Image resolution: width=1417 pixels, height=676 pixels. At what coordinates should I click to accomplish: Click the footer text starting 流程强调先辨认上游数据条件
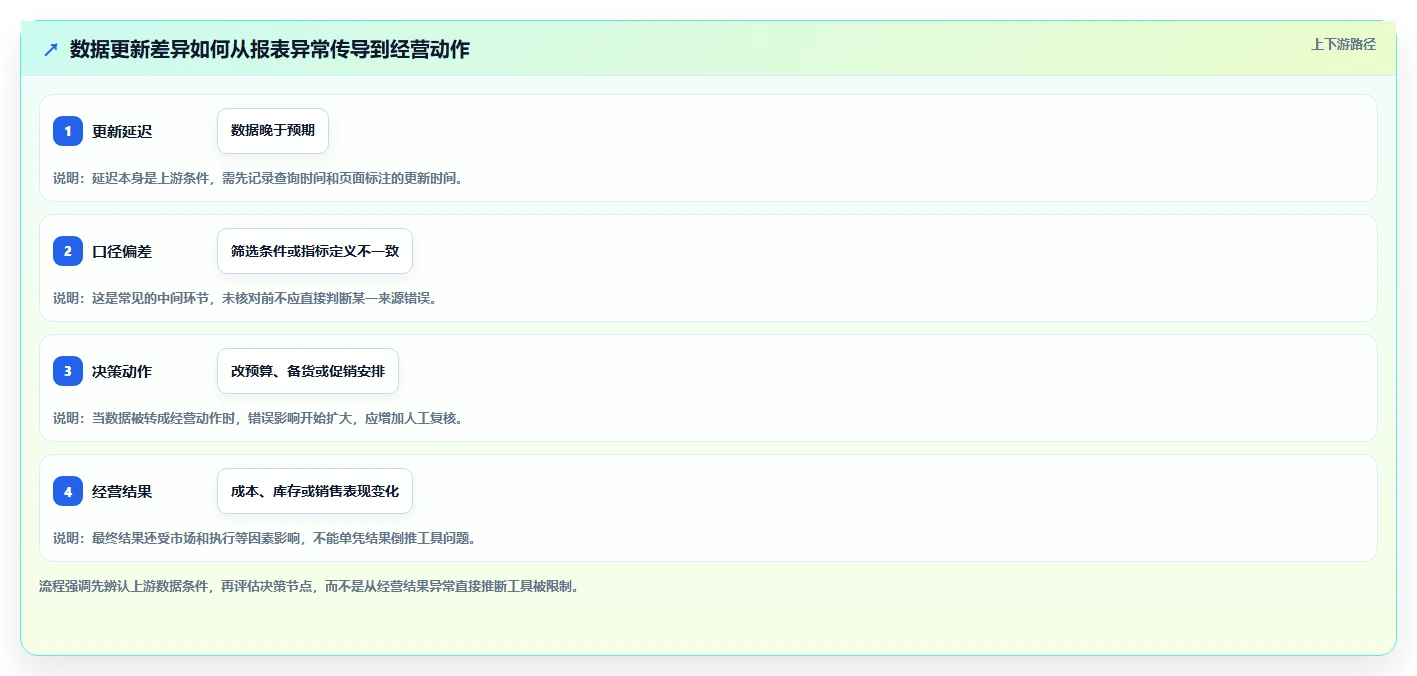point(309,586)
